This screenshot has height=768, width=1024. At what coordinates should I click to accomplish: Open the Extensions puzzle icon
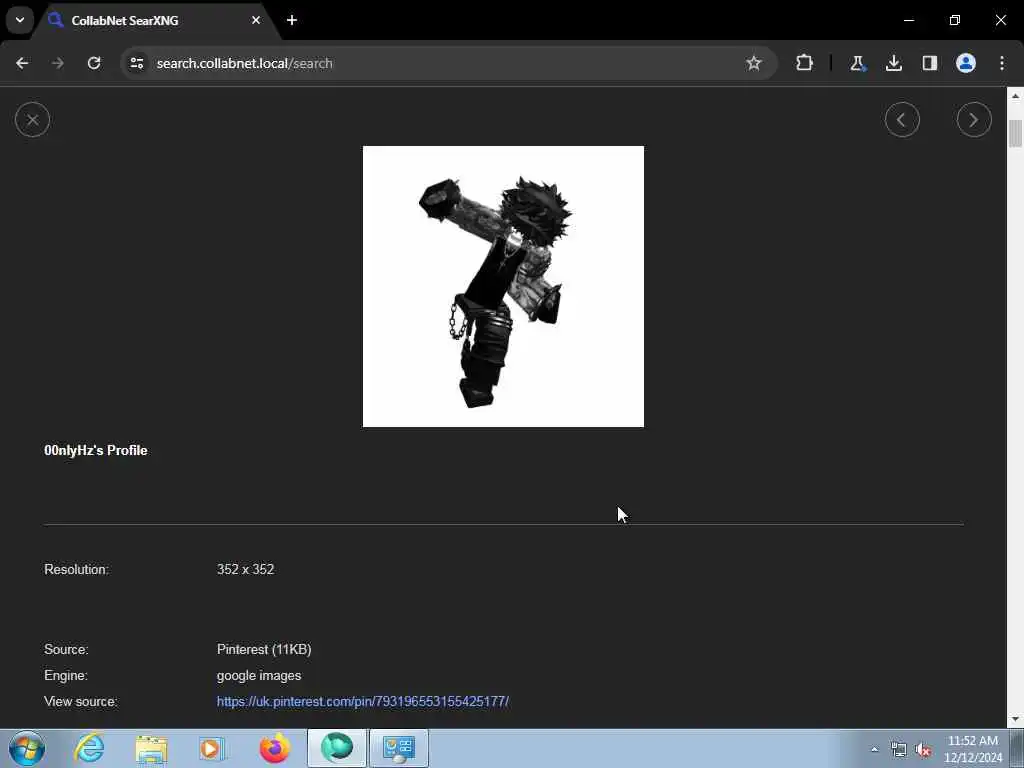point(805,63)
